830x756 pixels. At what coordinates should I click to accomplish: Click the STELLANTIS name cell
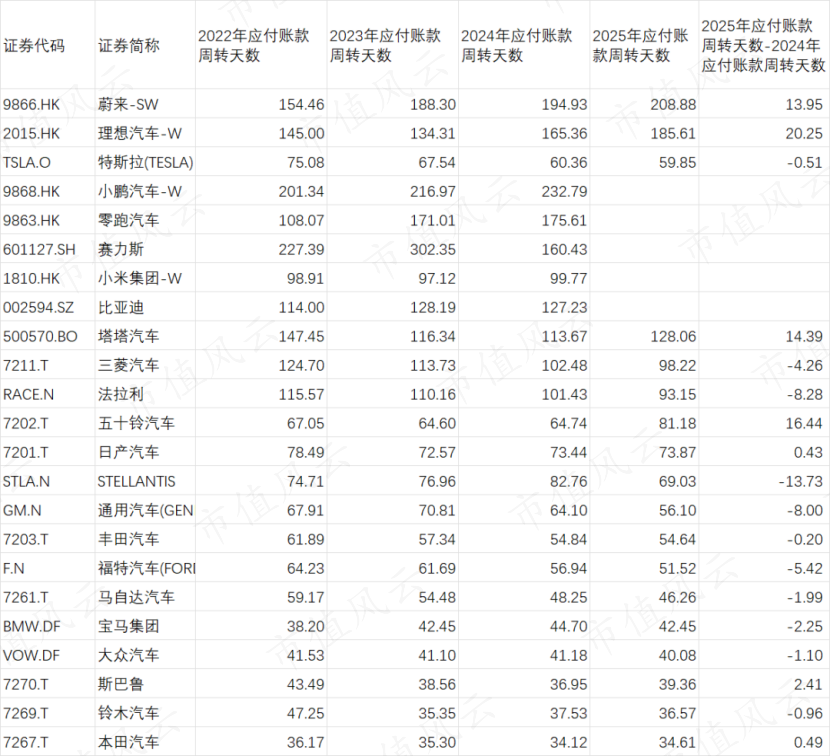[x=137, y=482]
